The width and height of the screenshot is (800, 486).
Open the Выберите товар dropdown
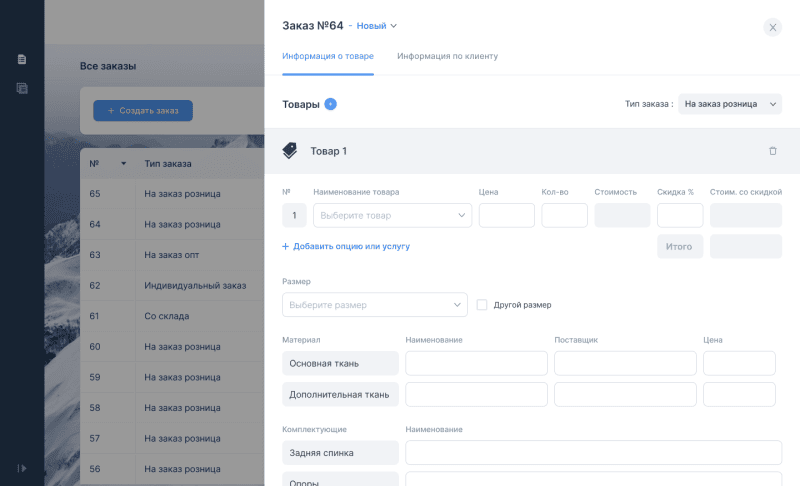(392, 215)
